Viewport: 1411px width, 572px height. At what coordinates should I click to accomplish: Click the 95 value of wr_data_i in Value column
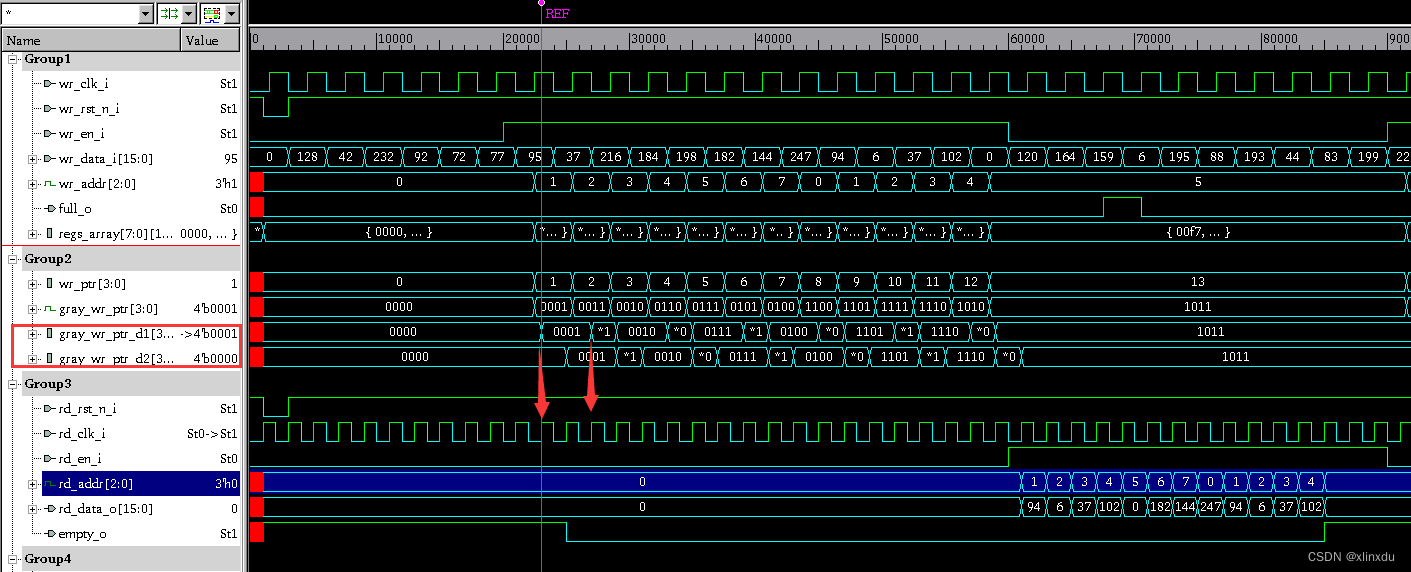230,159
